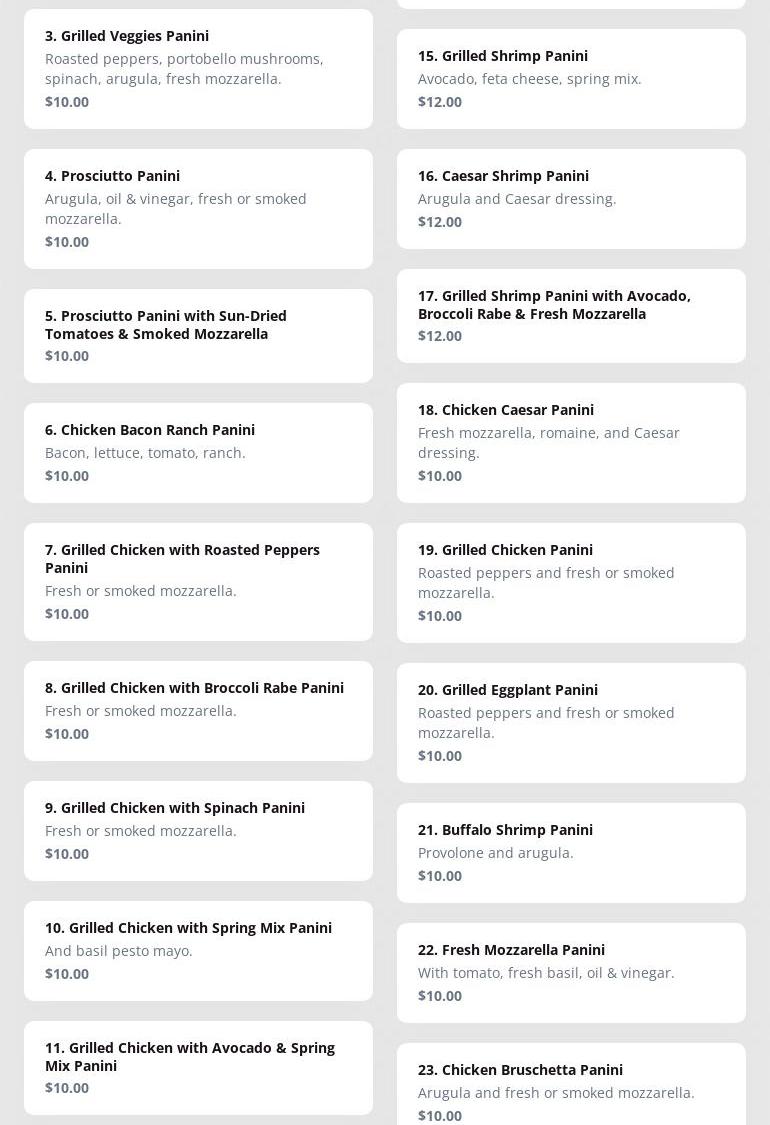Image resolution: width=770 pixels, height=1125 pixels.
Task: Click the Provolone and arugula description text
Action: pyautogui.click(x=496, y=852)
